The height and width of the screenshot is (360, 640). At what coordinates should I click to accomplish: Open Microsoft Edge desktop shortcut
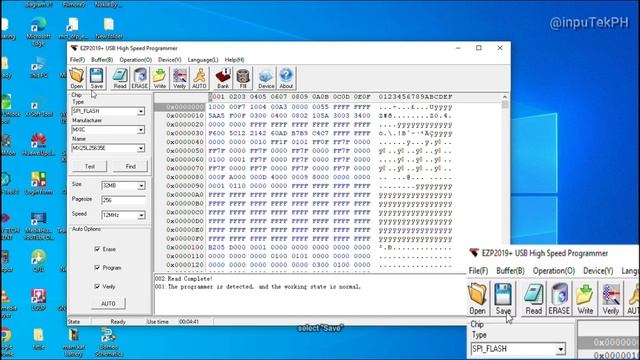[38, 32]
